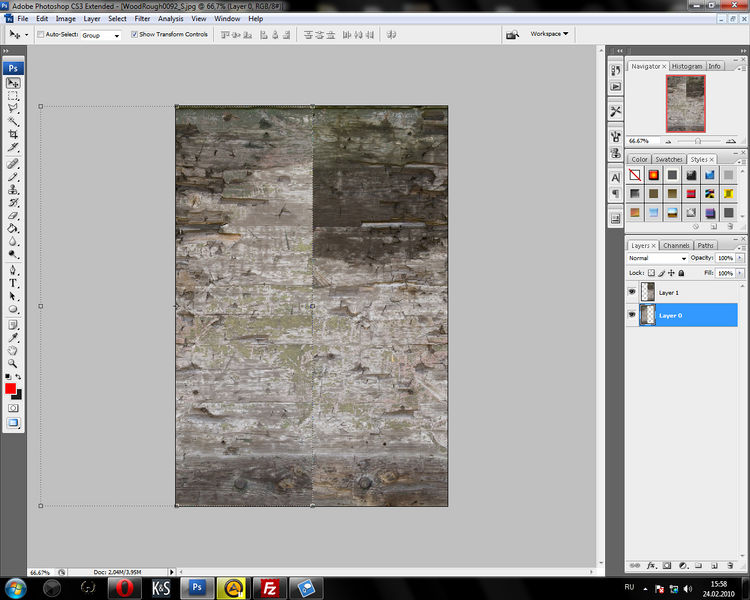Image resolution: width=750 pixels, height=600 pixels.
Task: Select the Eyedropper tool
Action: pos(13,338)
